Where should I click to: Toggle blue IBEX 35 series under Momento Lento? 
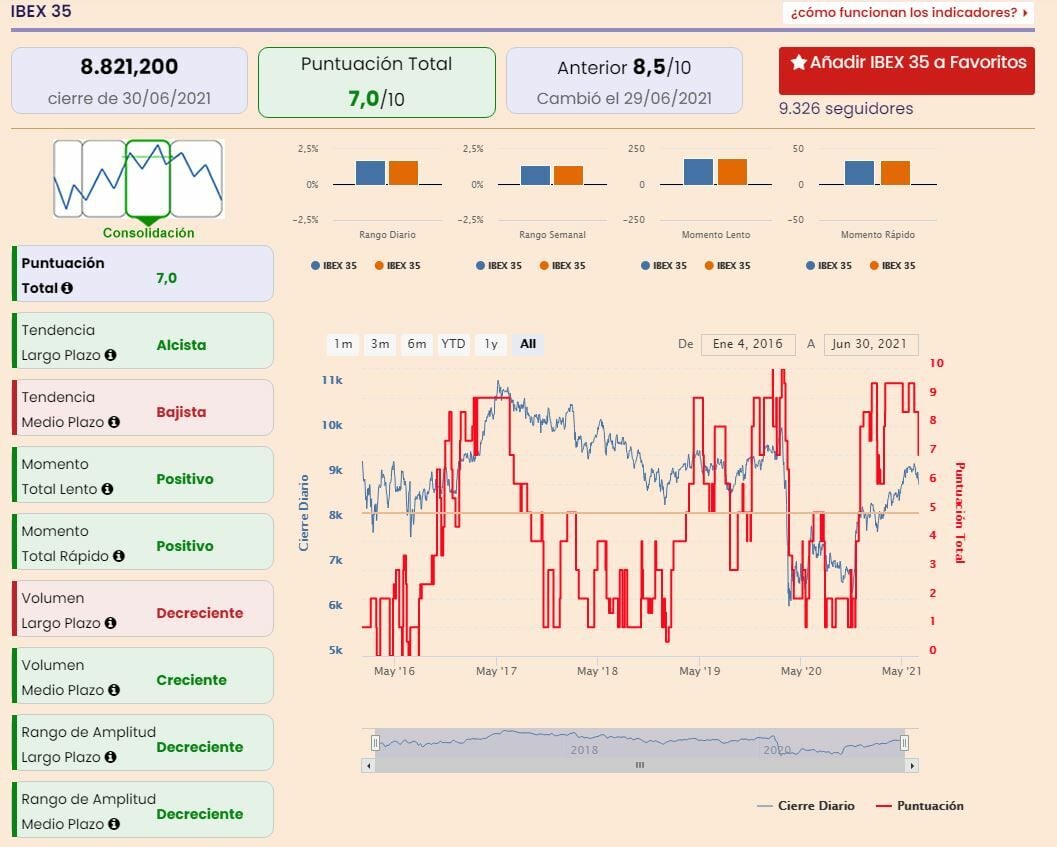point(664,266)
